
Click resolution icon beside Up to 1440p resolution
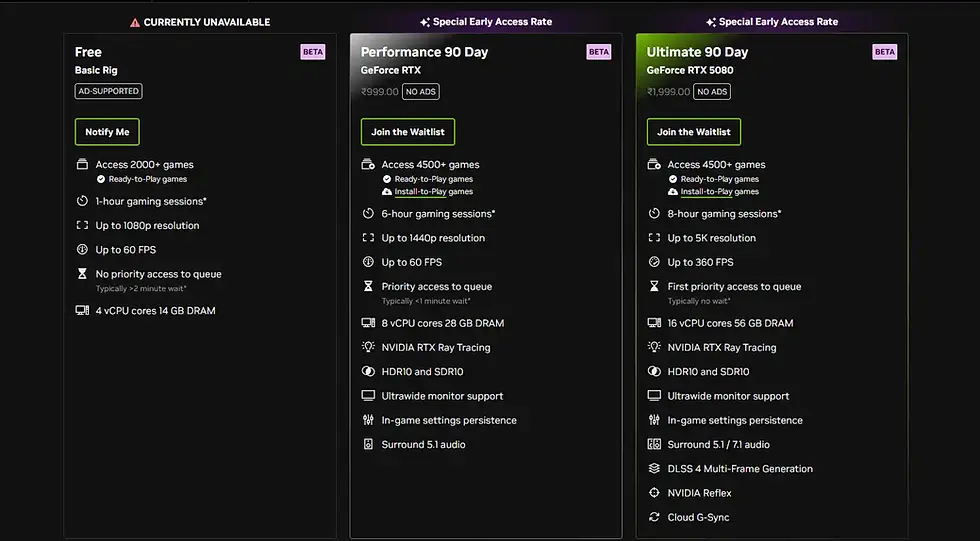pyautogui.click(x=368, y=237)
